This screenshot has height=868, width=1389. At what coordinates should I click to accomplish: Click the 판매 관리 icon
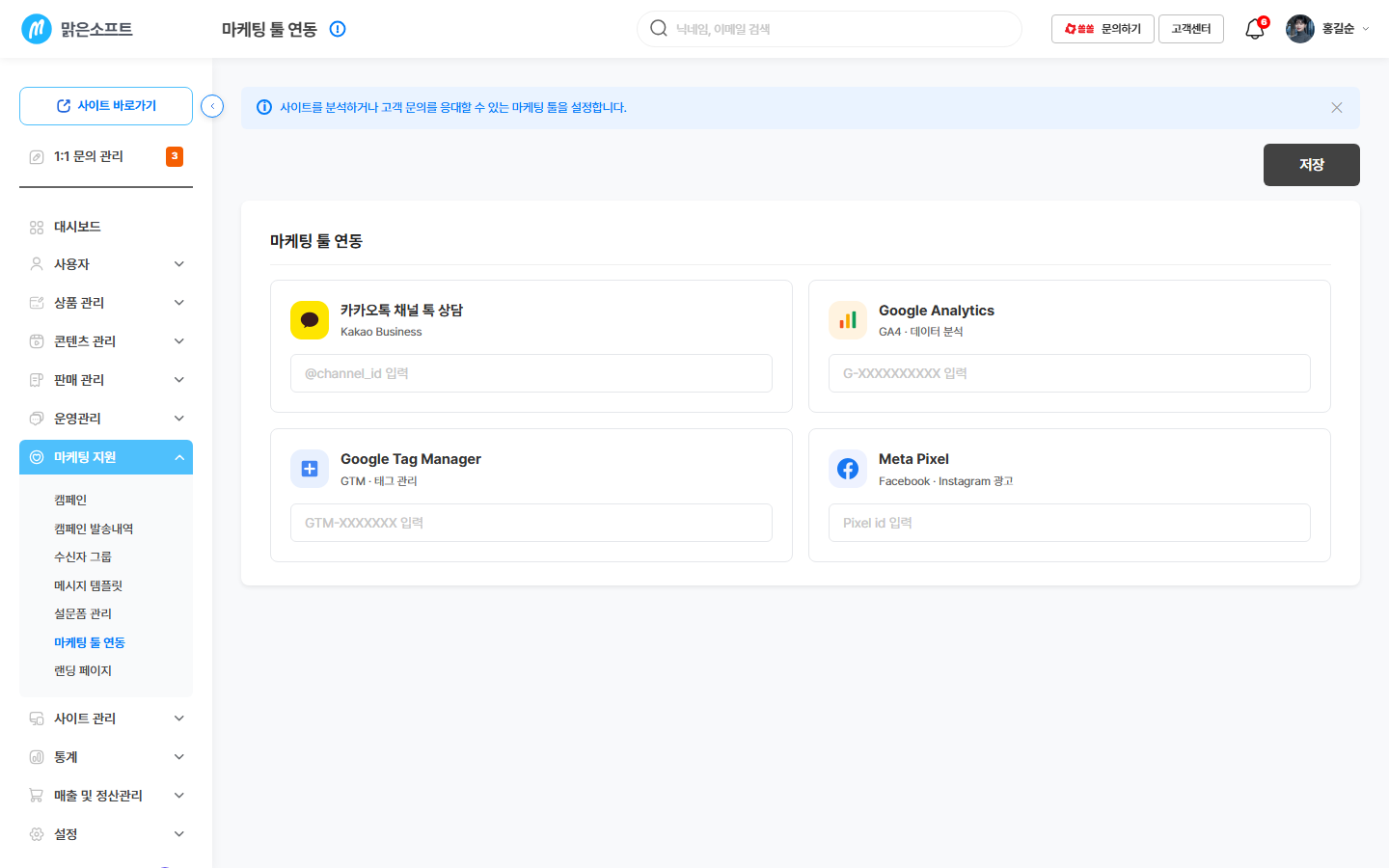coord(37,380)
